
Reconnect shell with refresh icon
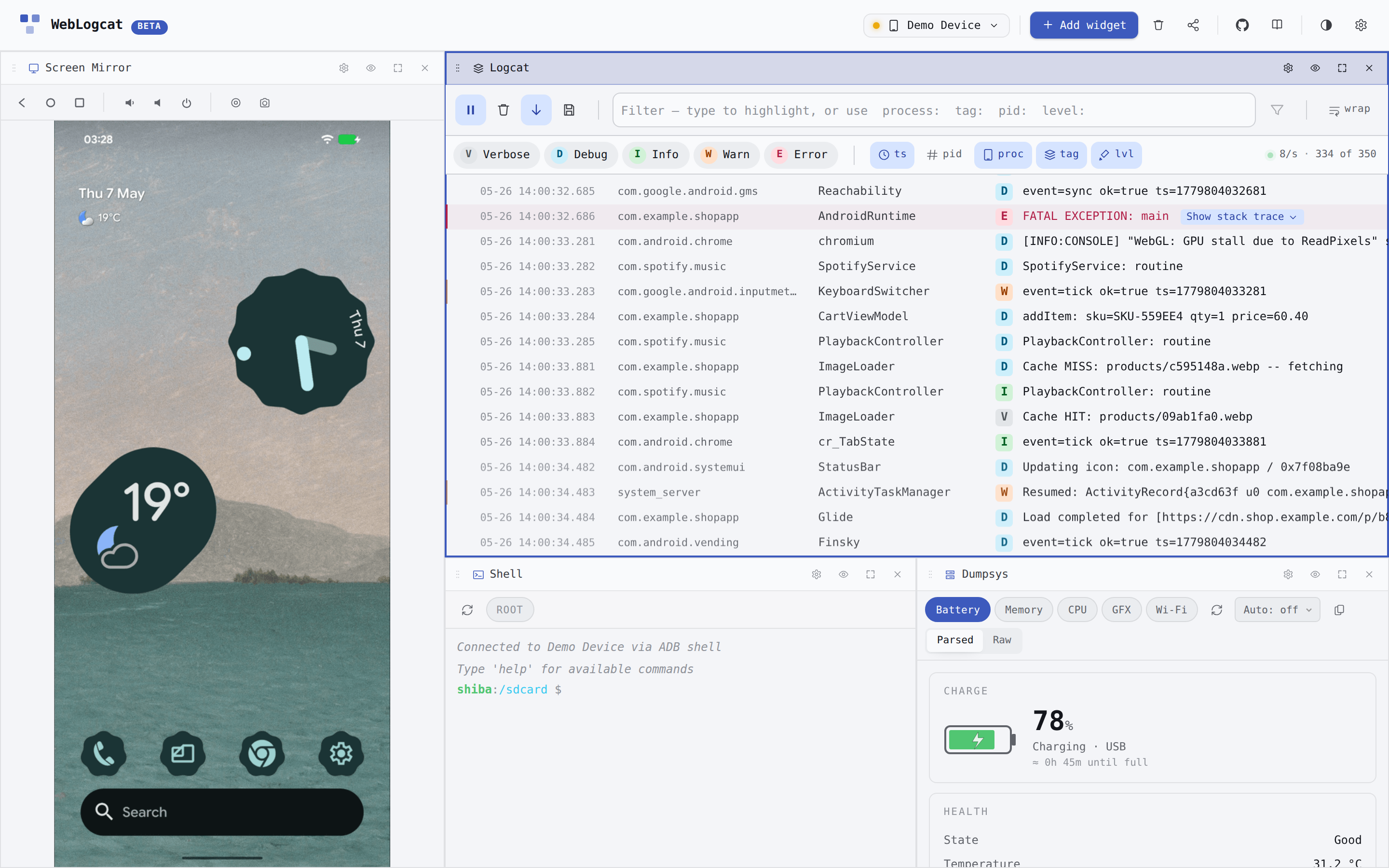click(467, 610)
